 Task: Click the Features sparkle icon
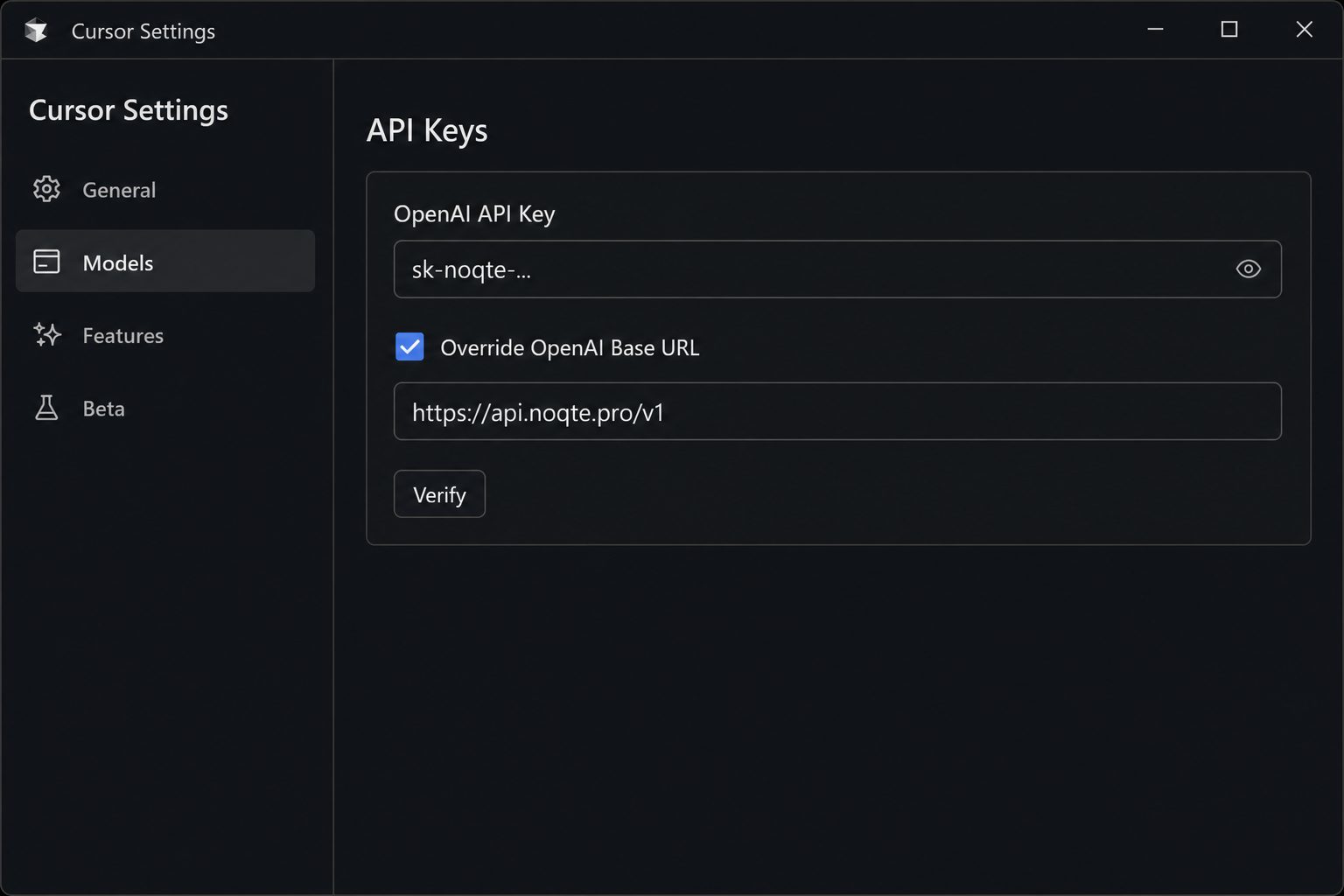[46, 334]
